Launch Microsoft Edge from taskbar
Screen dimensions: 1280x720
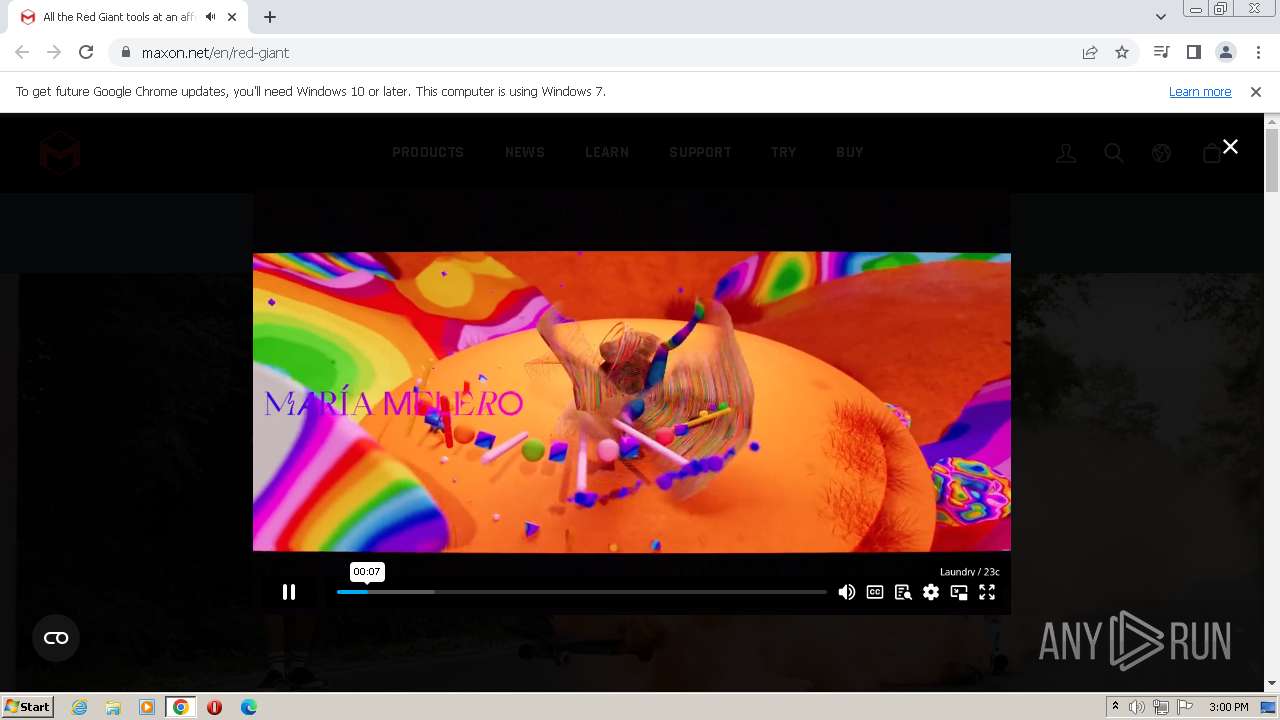click(x=248, y=707)
